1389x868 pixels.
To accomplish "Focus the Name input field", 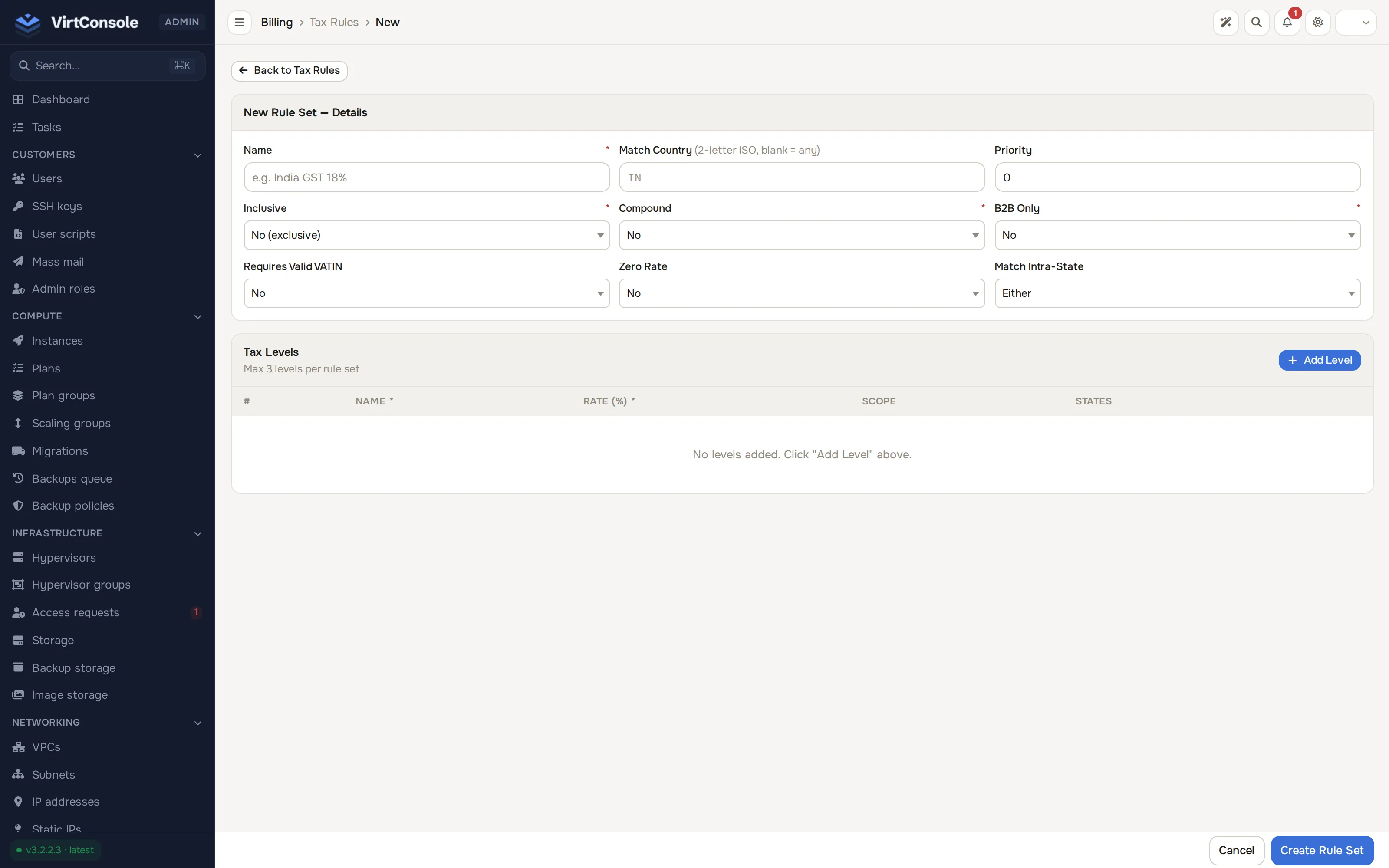I will (426, 178).
